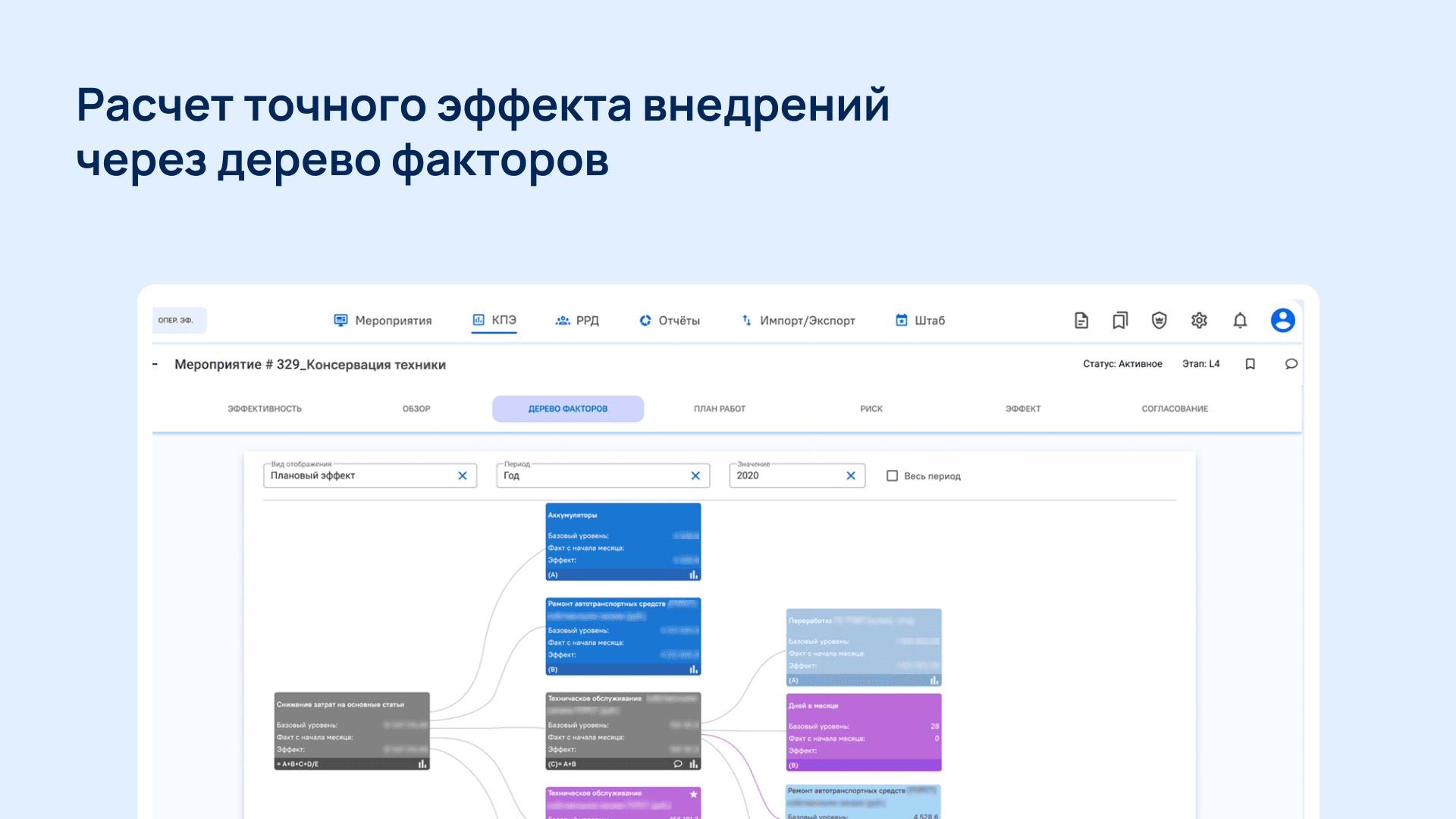This screenshot has width=1456, height=819.
Task: Open the Значение dropdown showing 2020
Action: tap(785, 475)
